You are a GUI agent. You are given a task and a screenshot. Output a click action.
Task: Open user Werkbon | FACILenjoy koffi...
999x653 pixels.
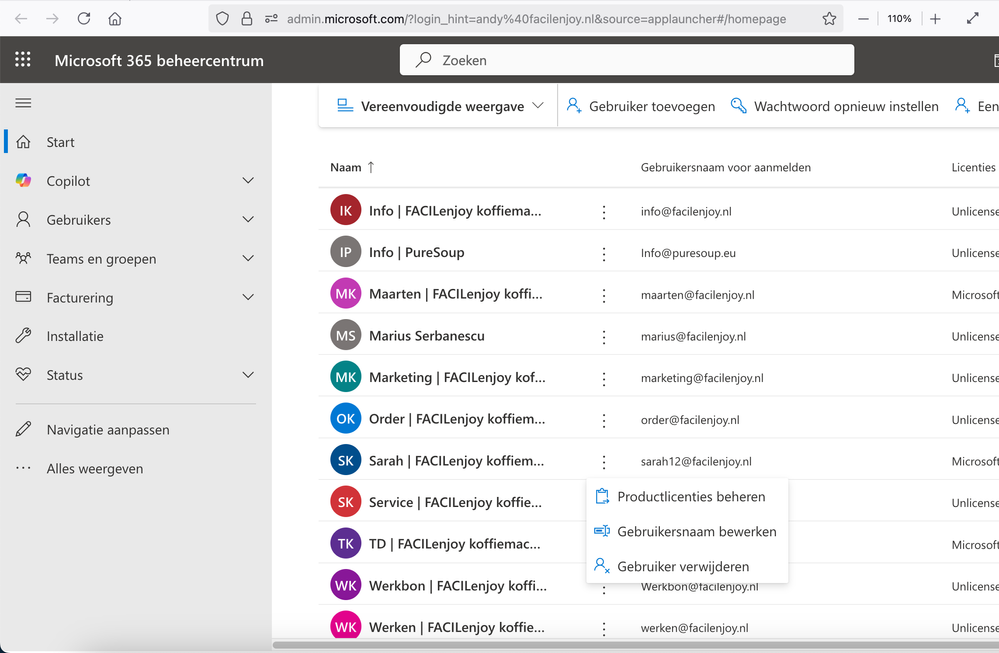click(457, 585)
